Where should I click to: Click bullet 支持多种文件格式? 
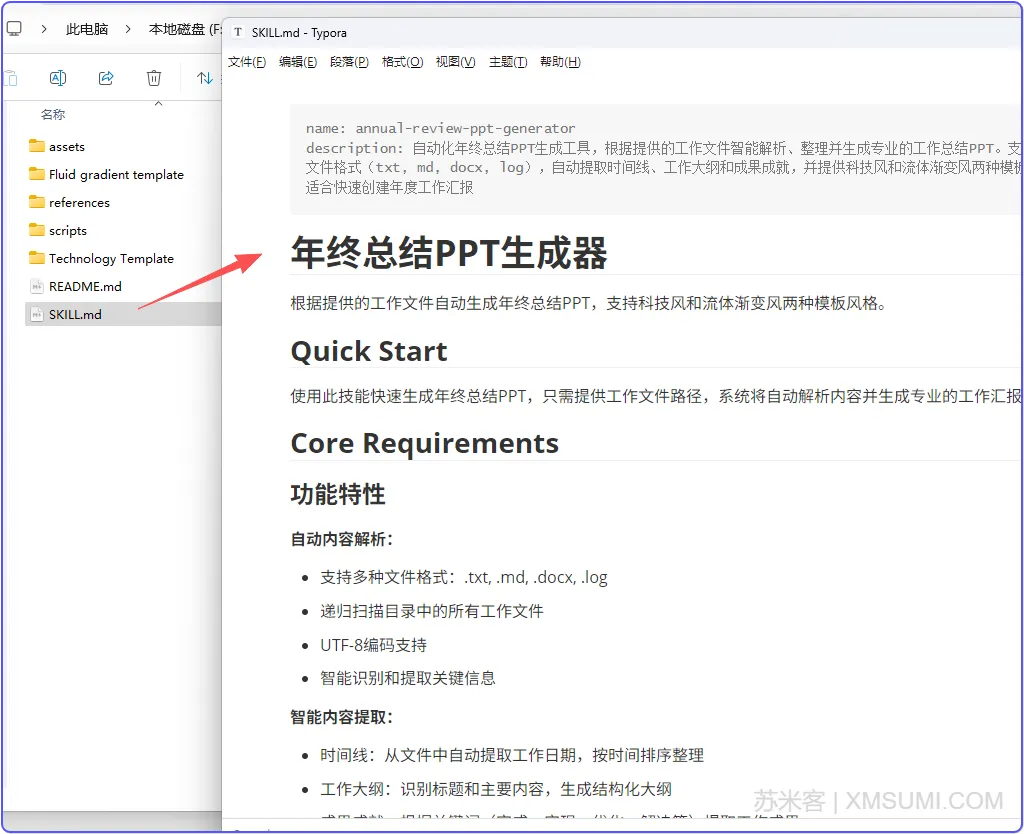pyautogui.click(x=464, y=577)
